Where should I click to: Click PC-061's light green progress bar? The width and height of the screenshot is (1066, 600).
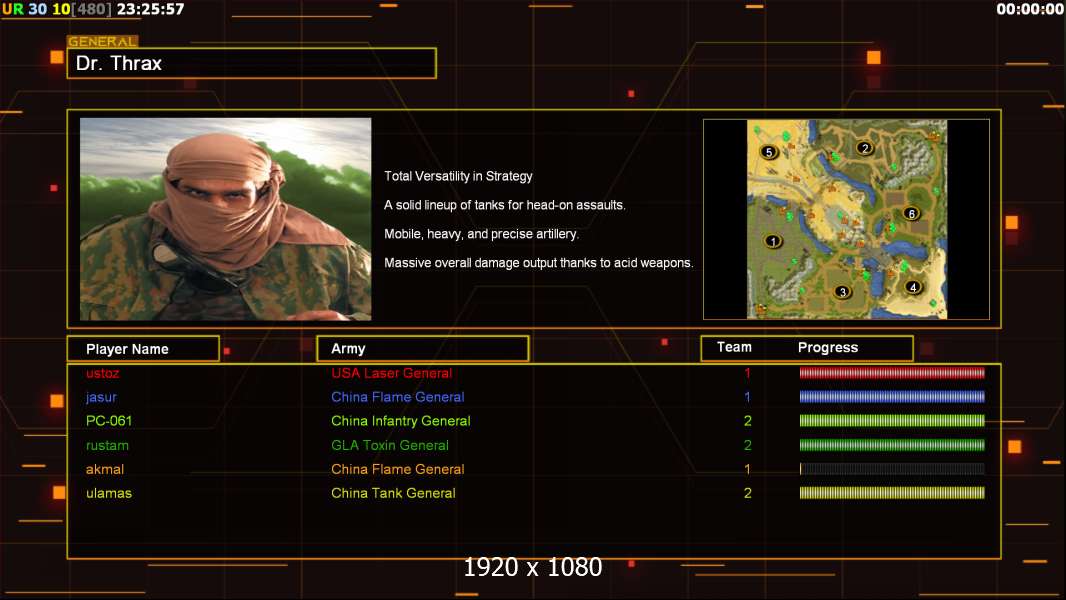coord(892,421)
